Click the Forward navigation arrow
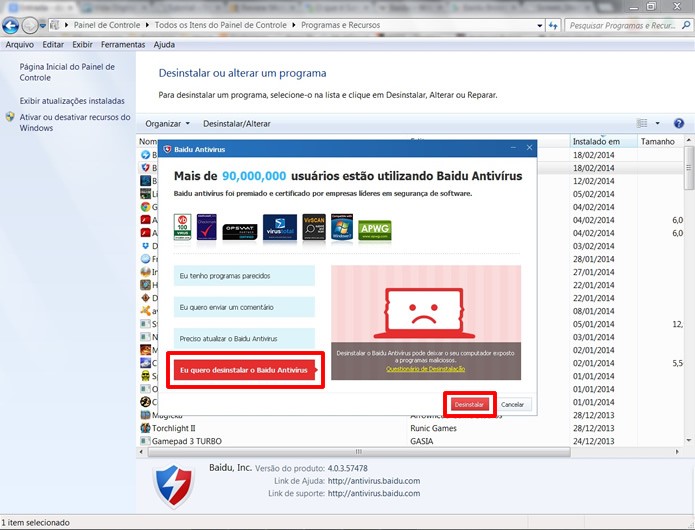 pyautogui.click(x=29, y=26)
